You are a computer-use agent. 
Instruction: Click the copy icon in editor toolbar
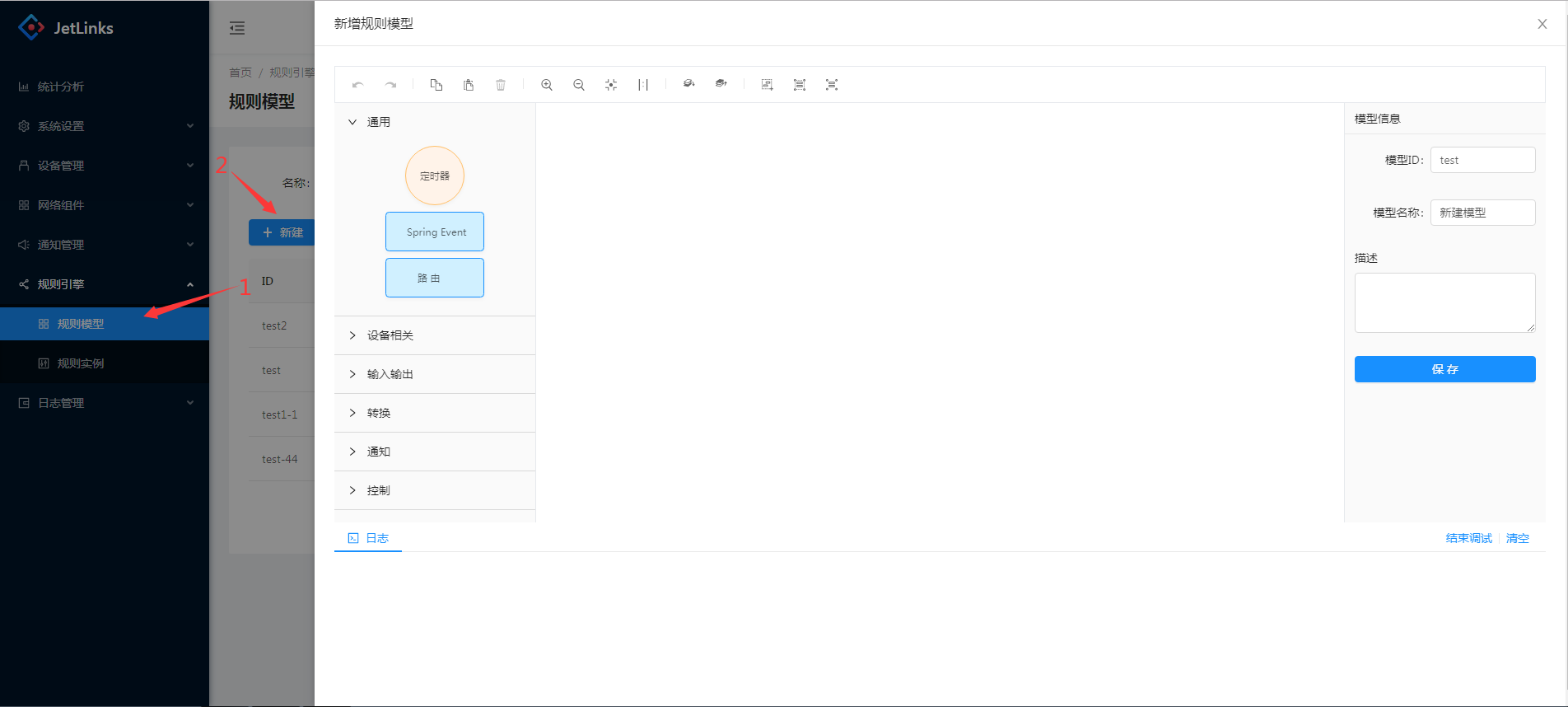tap(436, 85)
